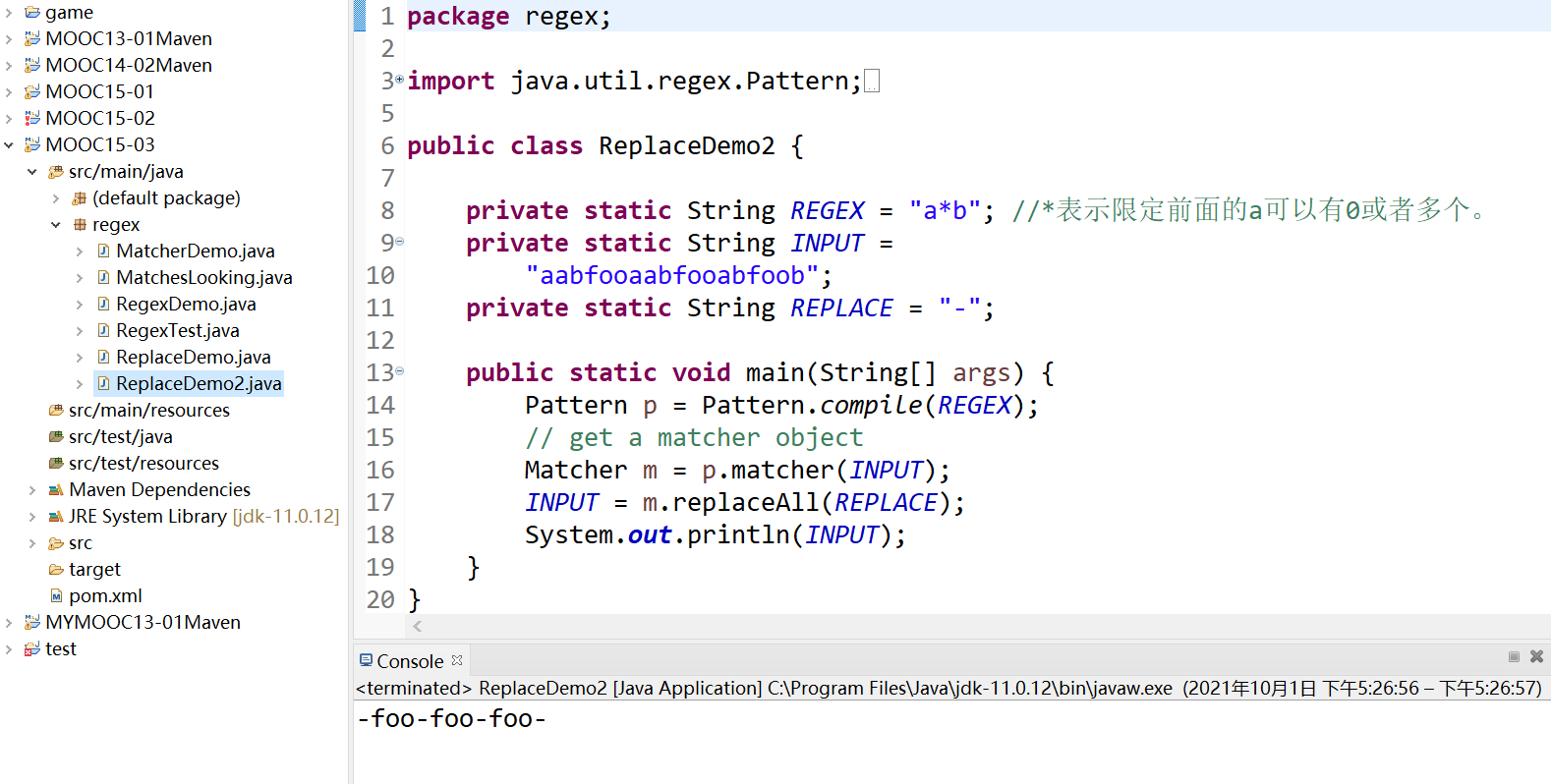Click the MatchesLooking.java file icon
The image size is (1551, 784).
click(103, 278)
